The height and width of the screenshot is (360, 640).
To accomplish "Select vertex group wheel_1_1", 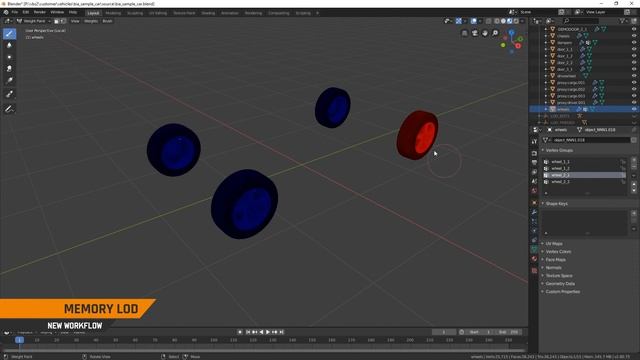I will point(584,162).
